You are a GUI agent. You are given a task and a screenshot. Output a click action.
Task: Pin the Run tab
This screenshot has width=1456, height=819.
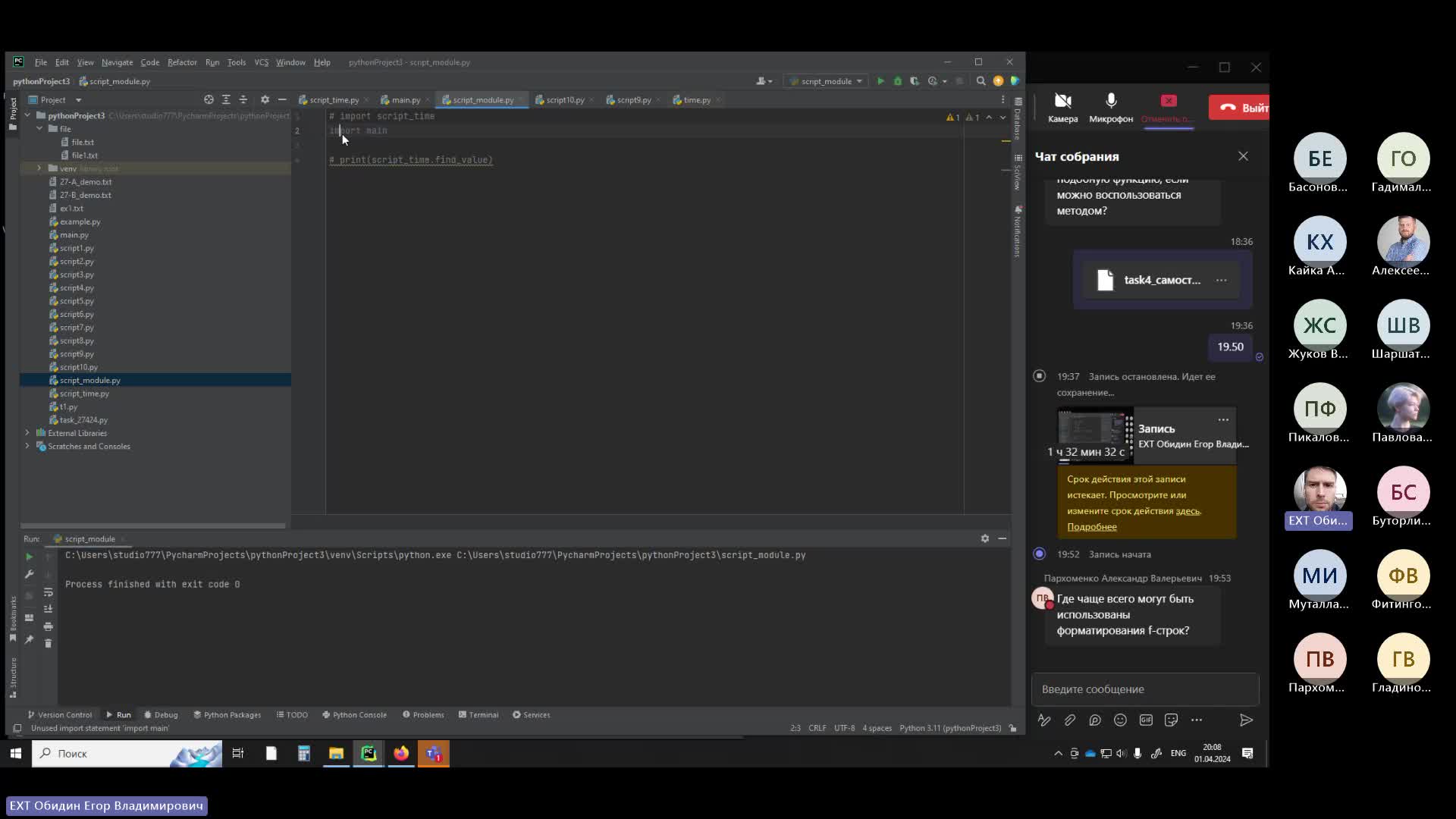tap(30, 639)
